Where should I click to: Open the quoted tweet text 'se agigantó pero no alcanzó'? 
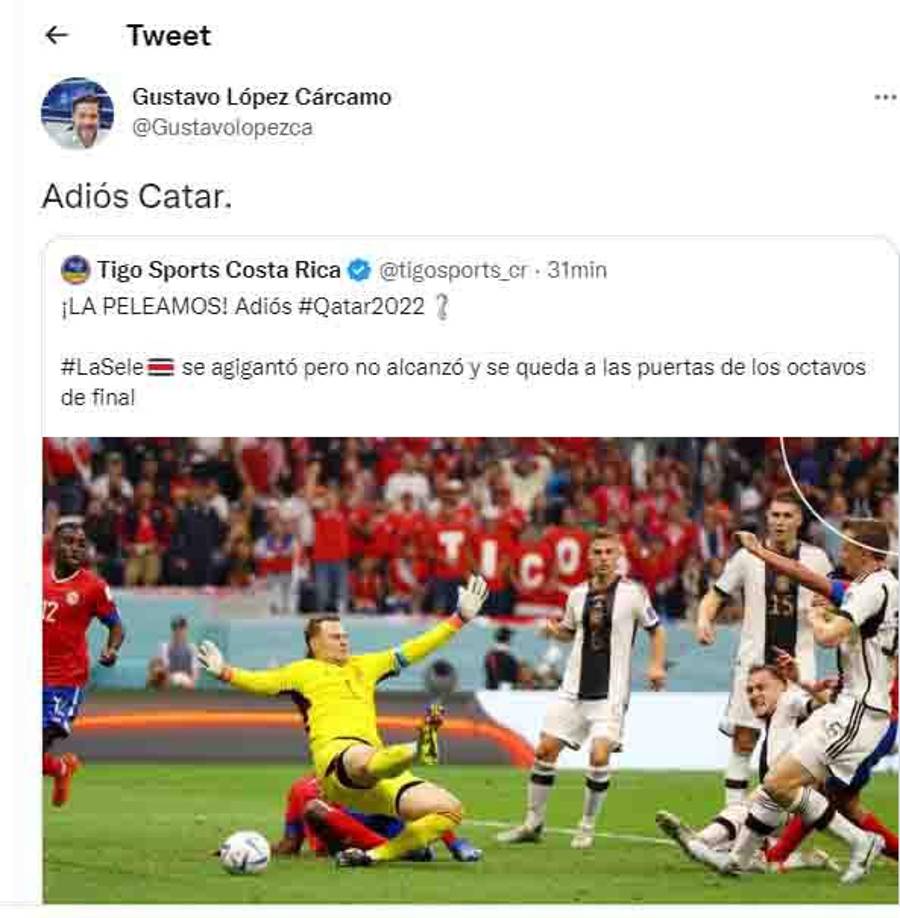[323, 368]
